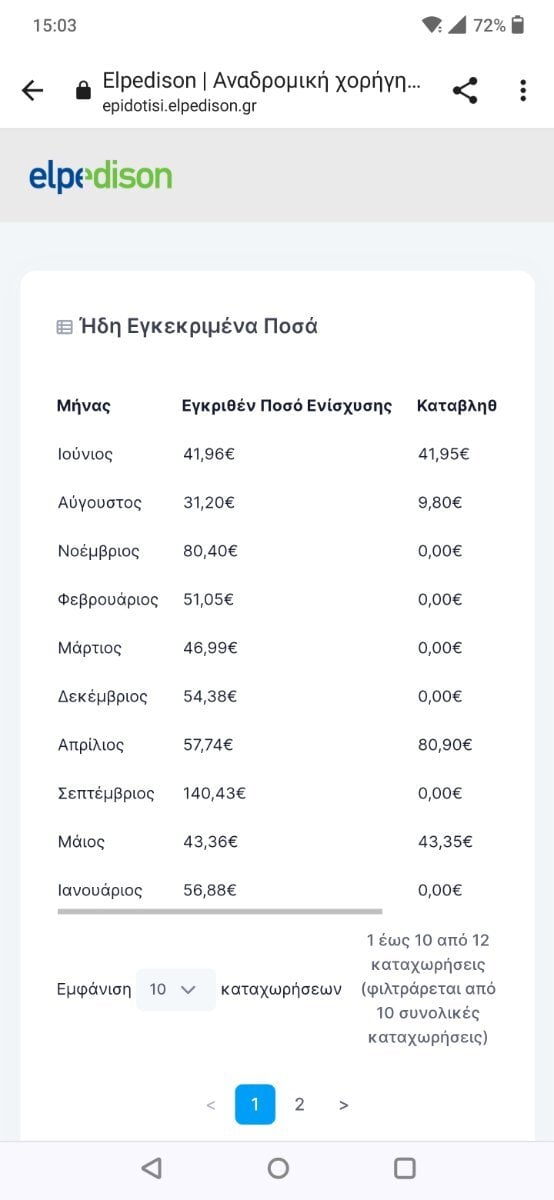This screenshot has width=554, height=1200.
Task: Tap the Android recent apps square
Action: pyautogui.click(x=404, y=1168)
